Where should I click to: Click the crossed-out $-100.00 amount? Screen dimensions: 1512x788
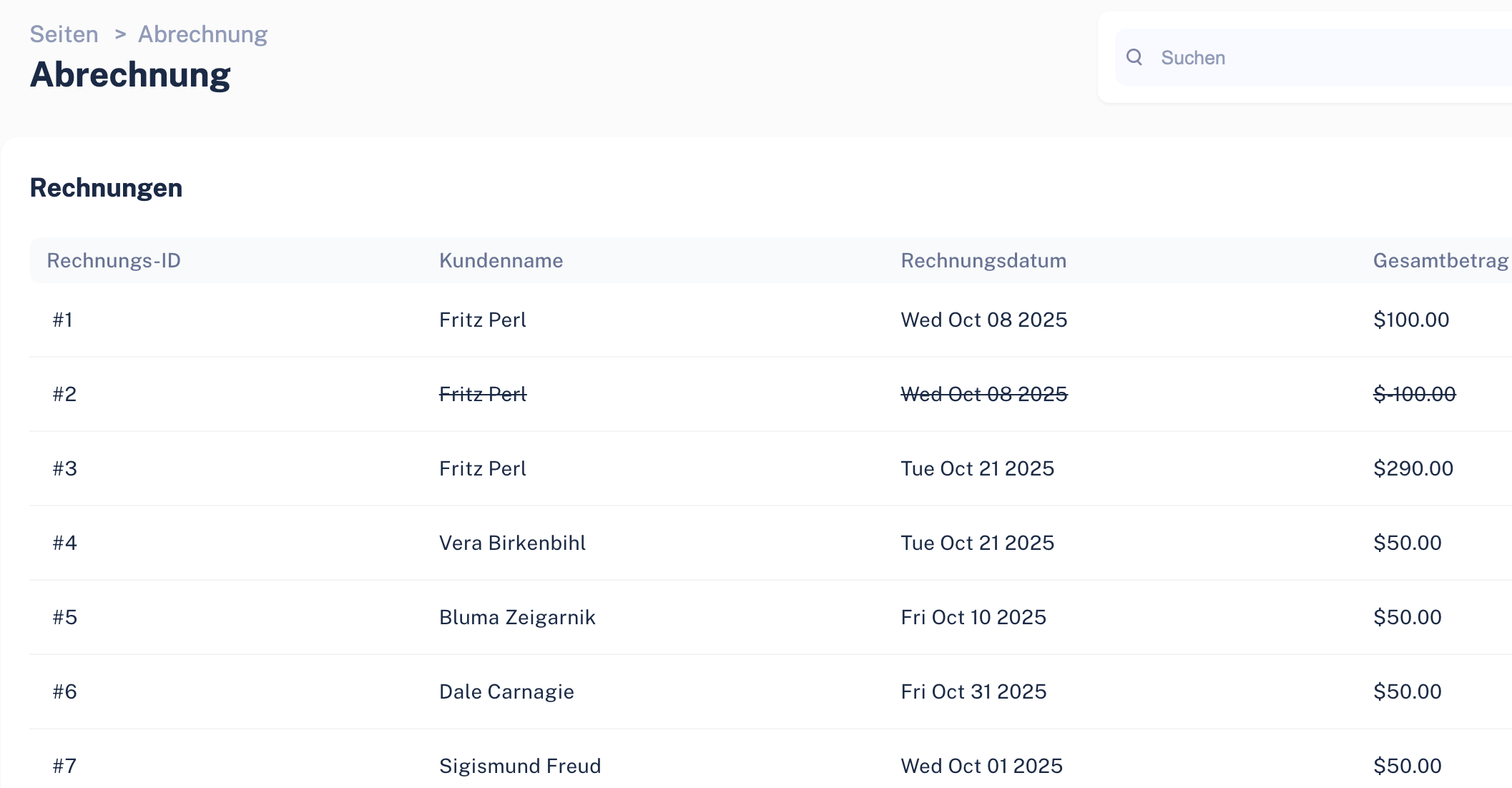point(1415,394)
